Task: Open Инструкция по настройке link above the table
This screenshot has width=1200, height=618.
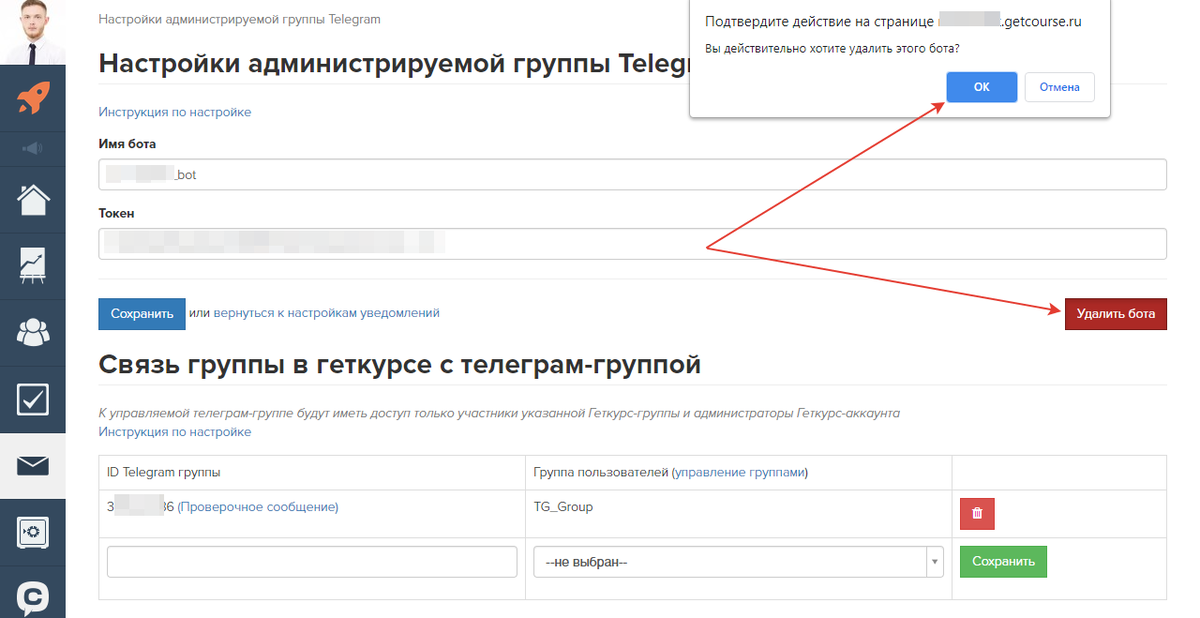Action: 175,432
